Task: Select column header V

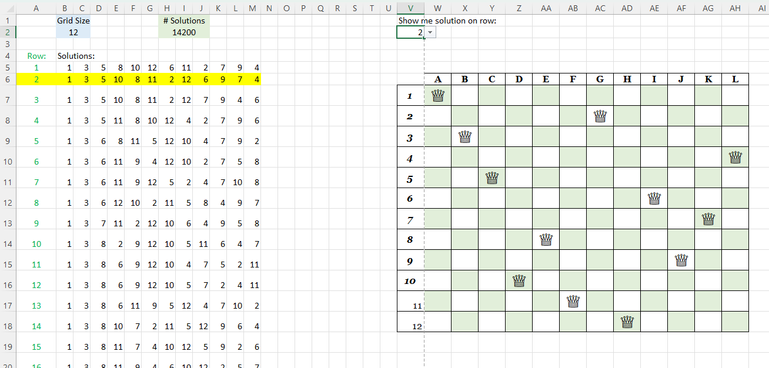Action: pyautogui.click(x=410, y=8)
